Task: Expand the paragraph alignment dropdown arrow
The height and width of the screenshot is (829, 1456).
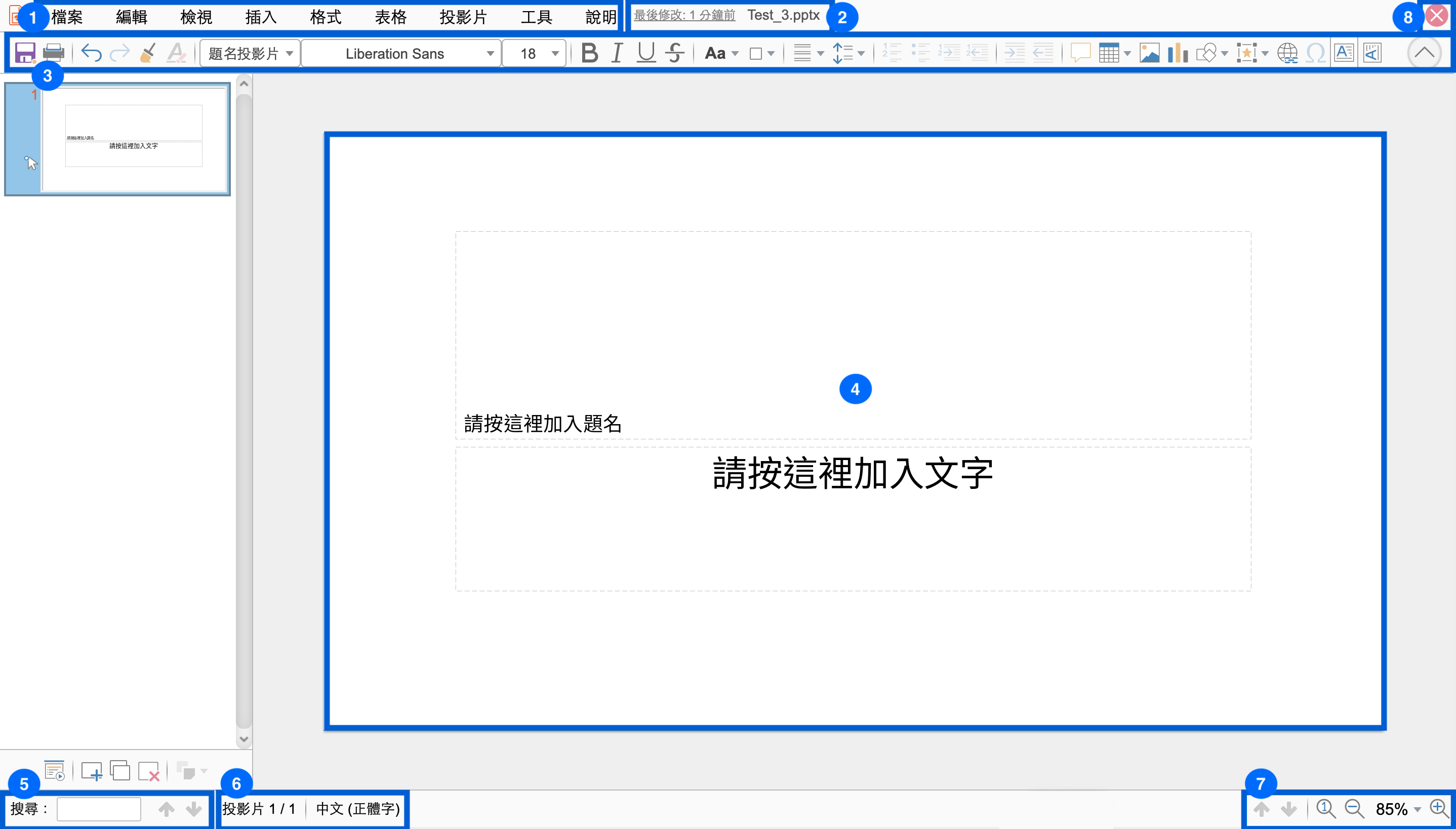Action: 821,54
